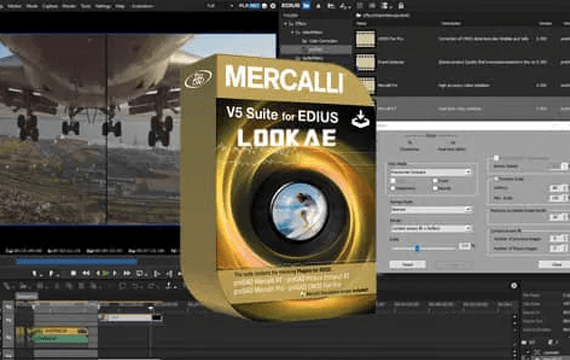Step to the previous frame

(97, 273)
